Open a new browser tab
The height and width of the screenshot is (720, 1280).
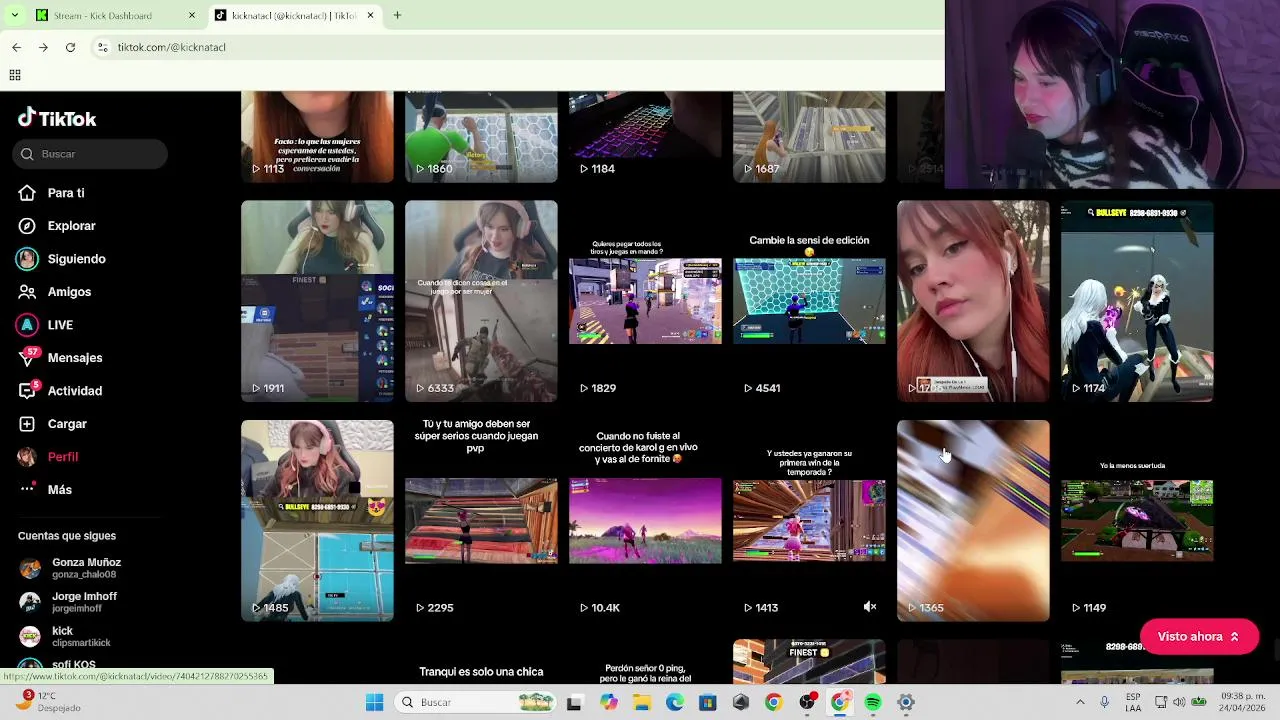(x=397, y=15)
